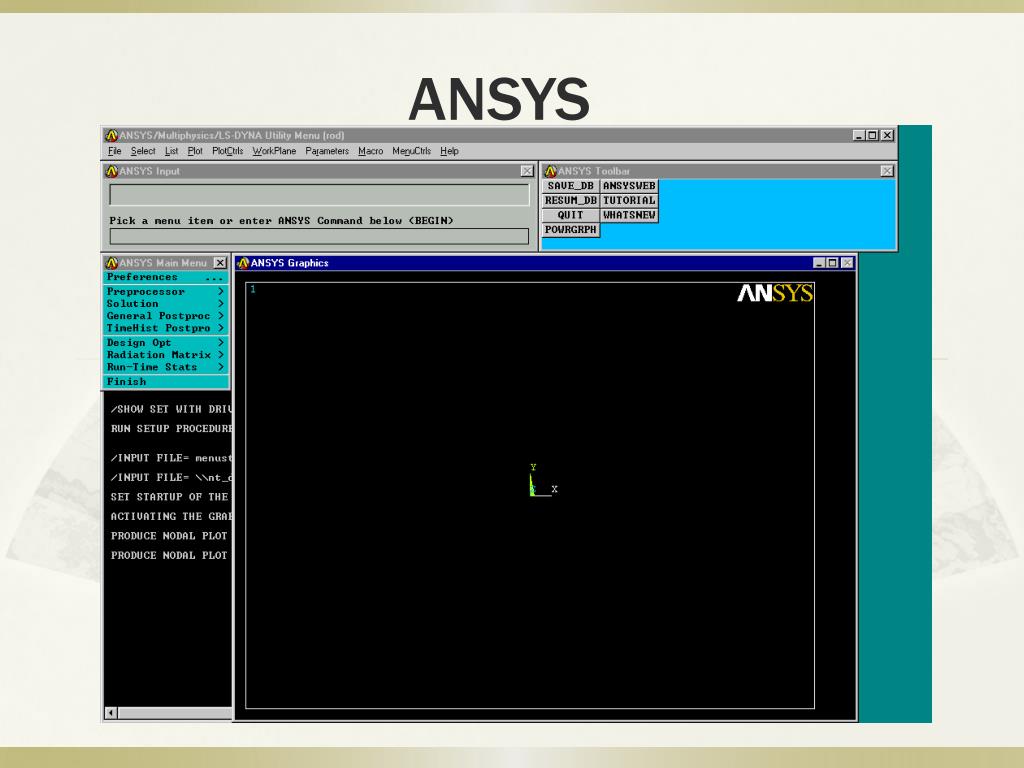The height and width of the screenshot is (768, 1024).
Task: Close the ANSYS Main Menu window
Action: tap(221, 263)
